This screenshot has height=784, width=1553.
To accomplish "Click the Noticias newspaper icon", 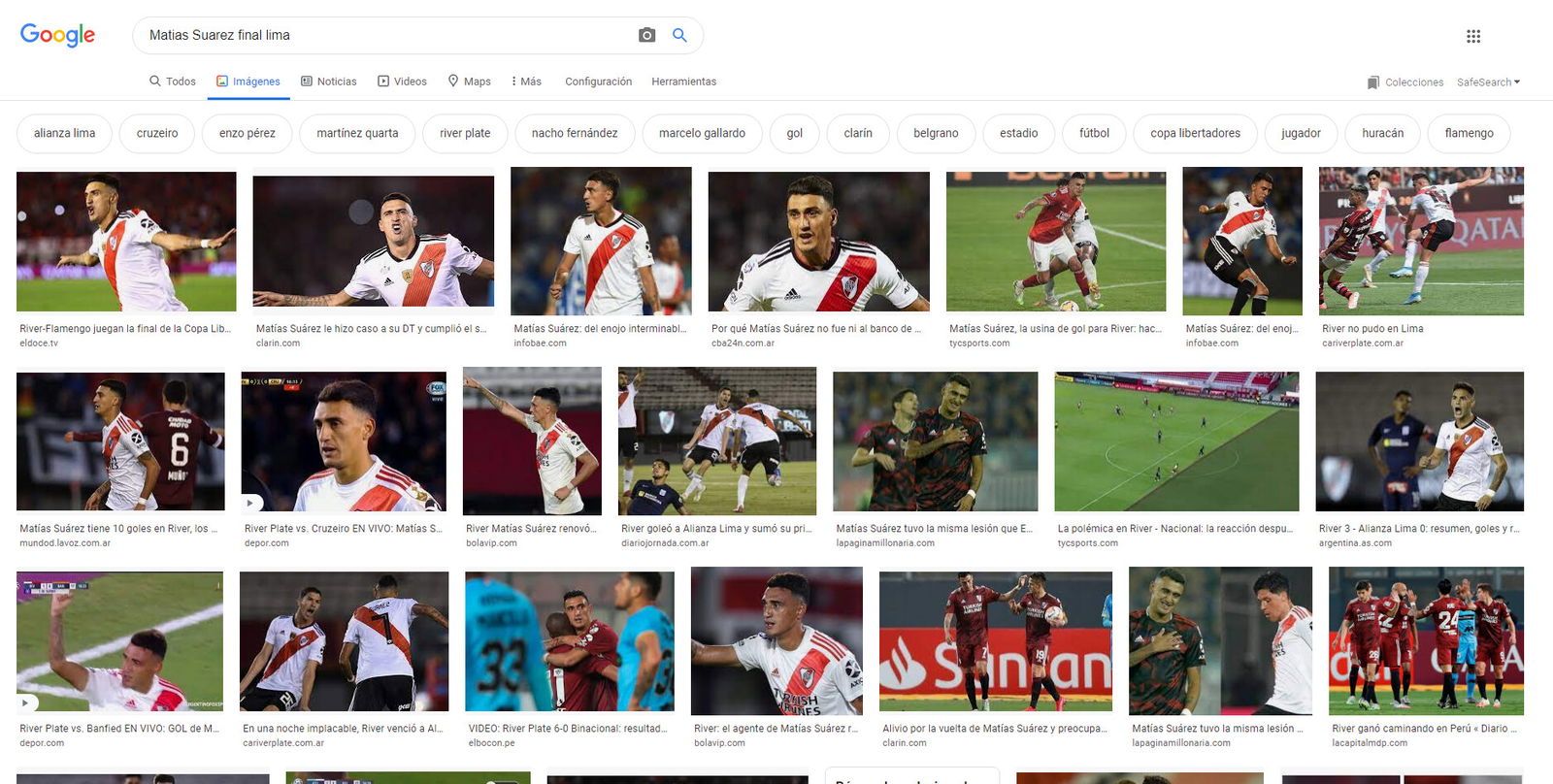I will click(307, 82).
